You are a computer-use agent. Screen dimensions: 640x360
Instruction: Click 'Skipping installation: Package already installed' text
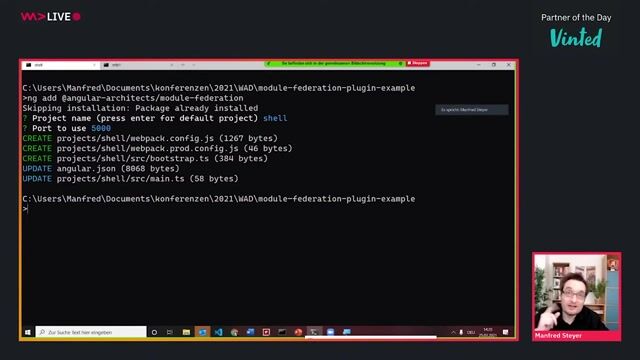(140, 108)
